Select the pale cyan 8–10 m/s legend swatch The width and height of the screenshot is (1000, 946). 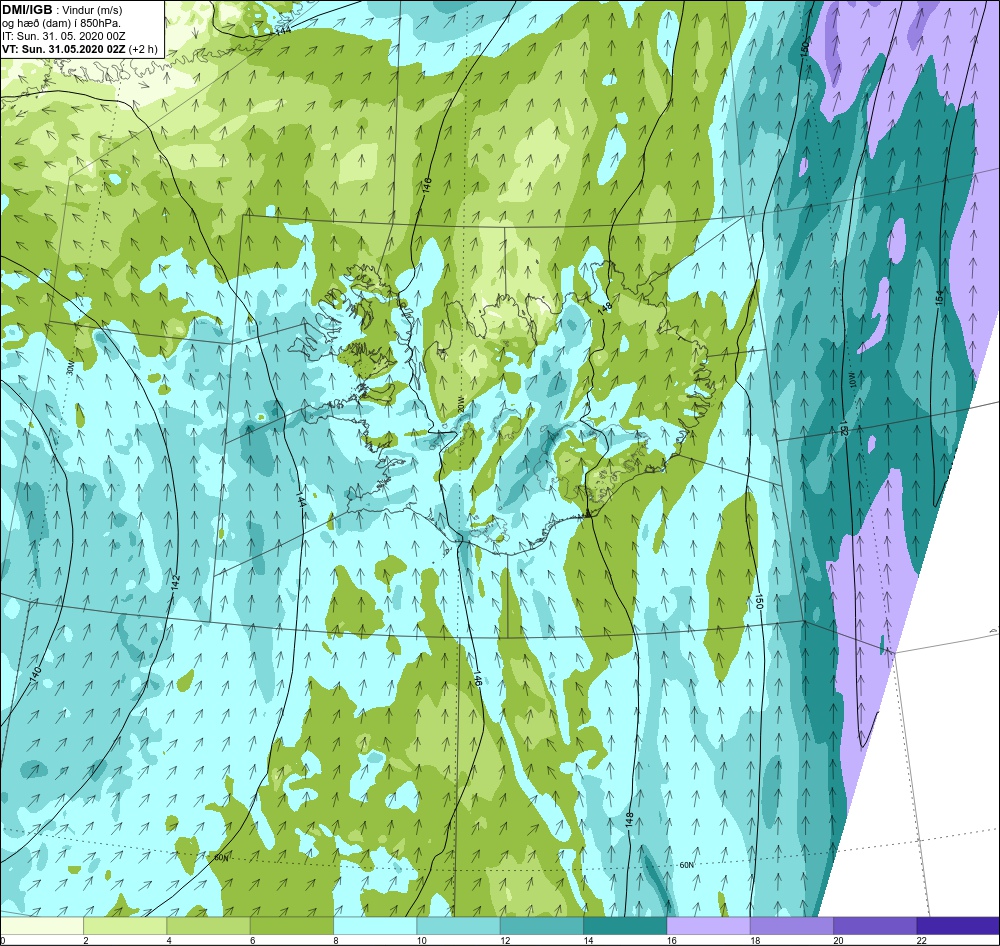(x=375, y=925)
